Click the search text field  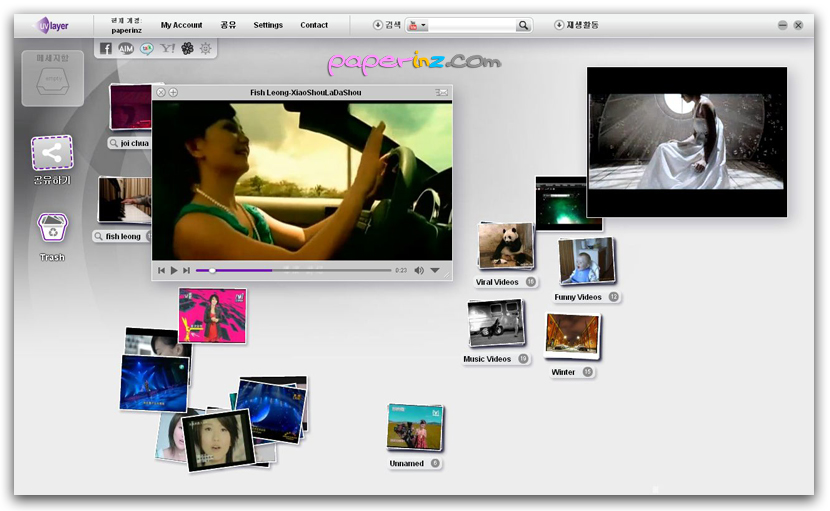(472, 25)
